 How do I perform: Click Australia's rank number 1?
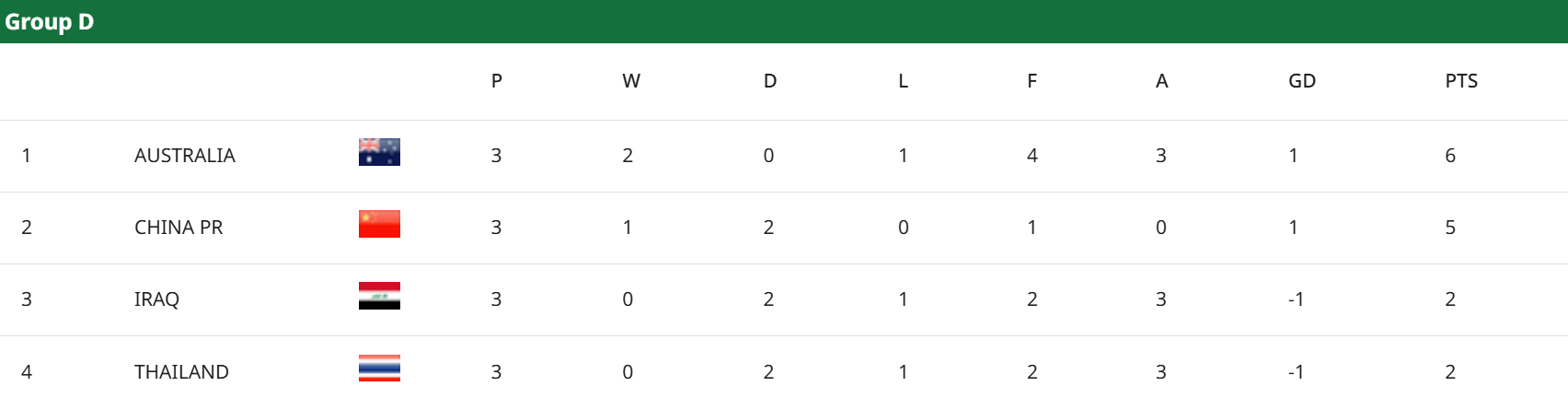27,156
